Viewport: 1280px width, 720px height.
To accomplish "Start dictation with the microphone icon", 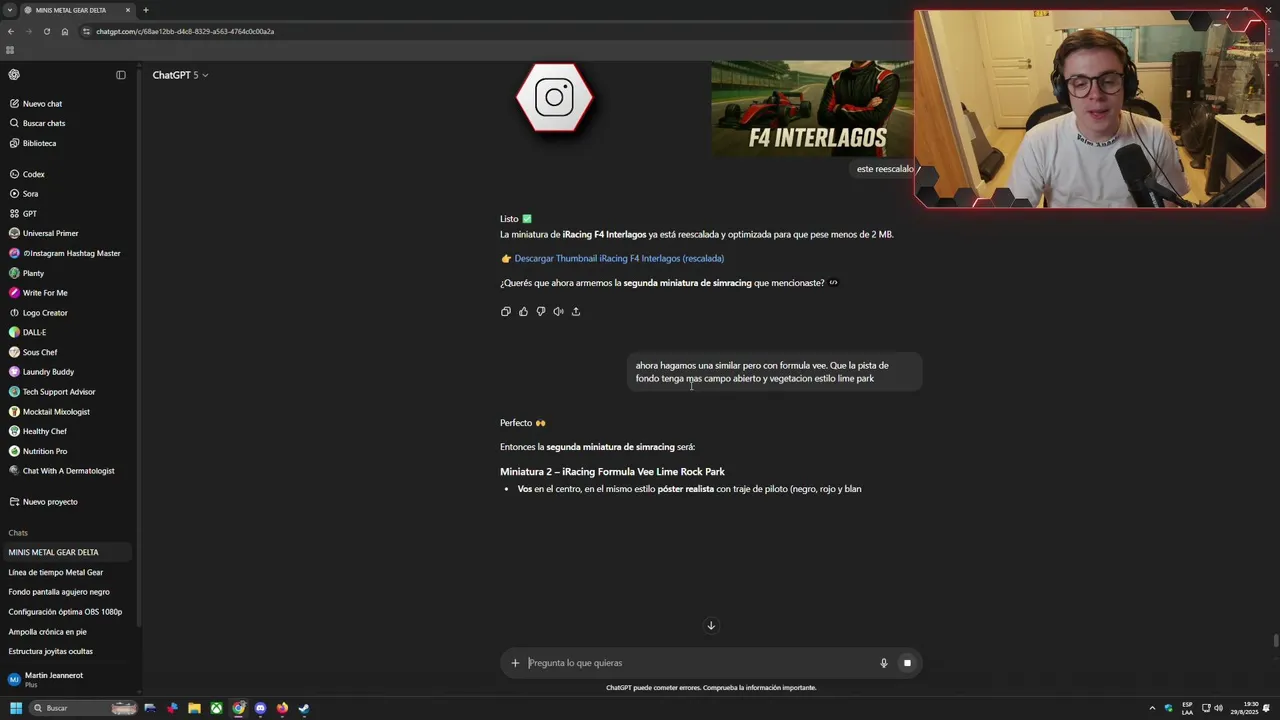I will click(x=884, y=663).
